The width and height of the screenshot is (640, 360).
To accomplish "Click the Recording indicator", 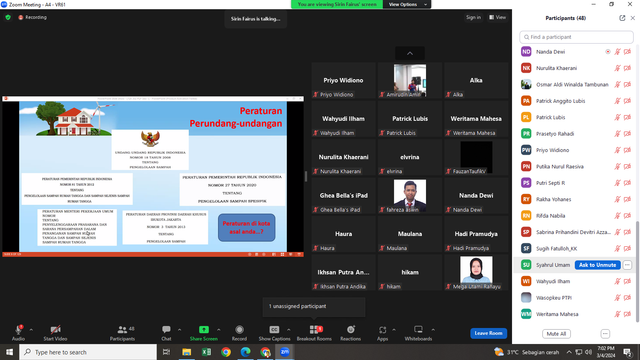I will [32, 18].
